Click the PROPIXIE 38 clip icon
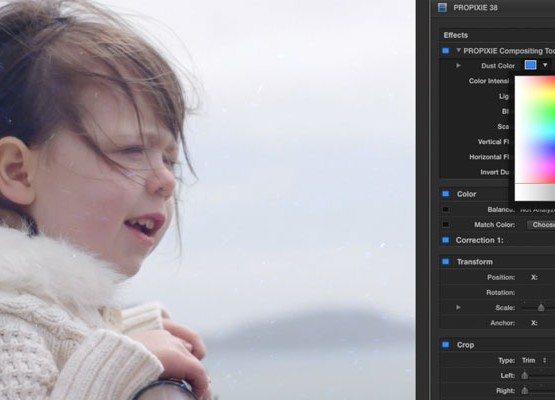This screenshot has width=555, height=400. coord(442,7)
